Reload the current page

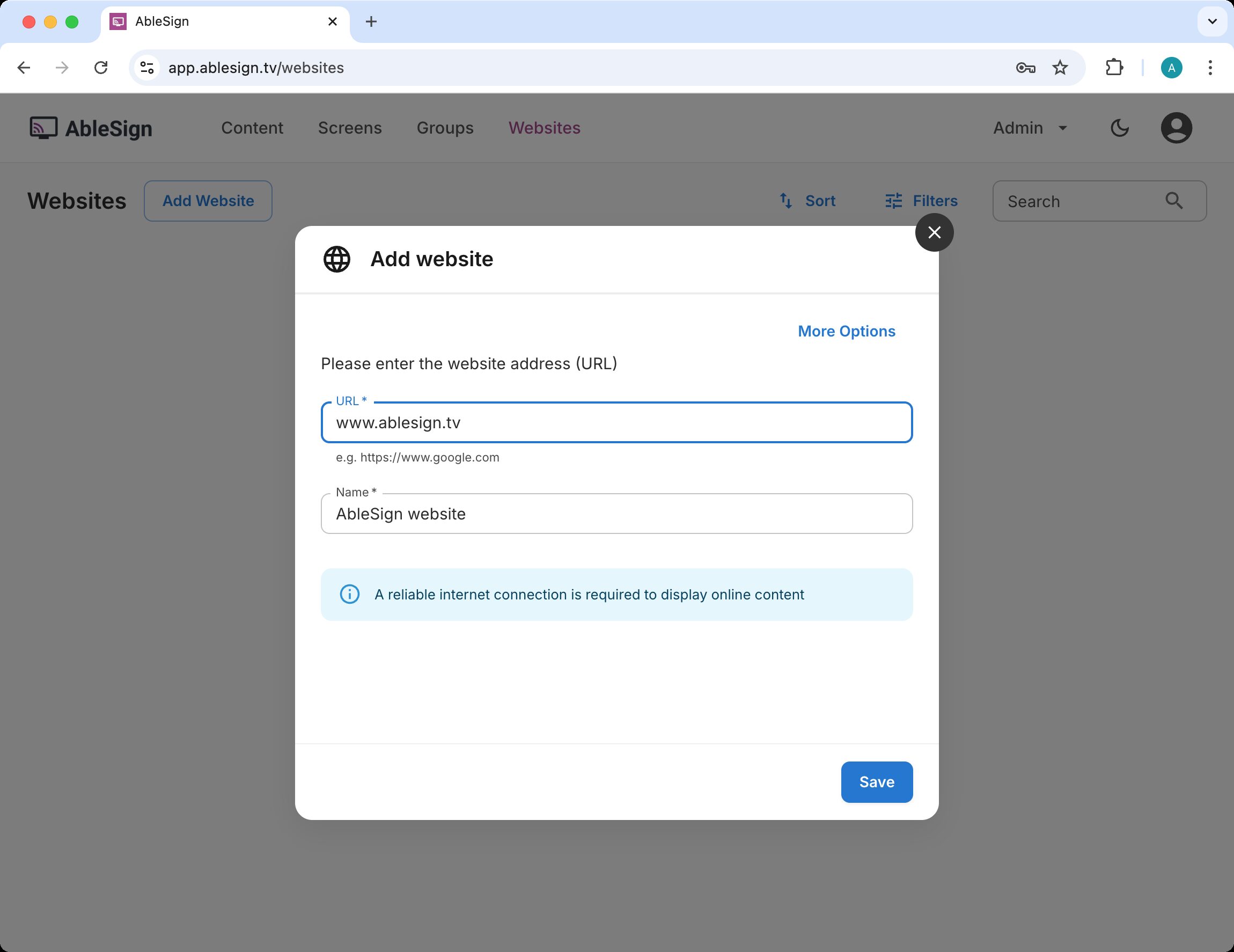tap(101, 67)
